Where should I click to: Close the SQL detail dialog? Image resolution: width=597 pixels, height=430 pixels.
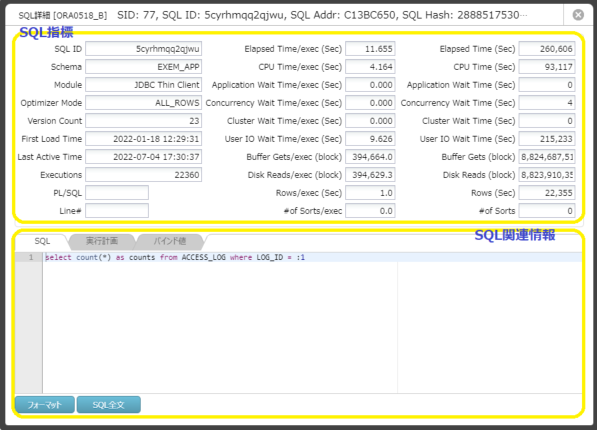pyautogui.click(x=578, y=15)
